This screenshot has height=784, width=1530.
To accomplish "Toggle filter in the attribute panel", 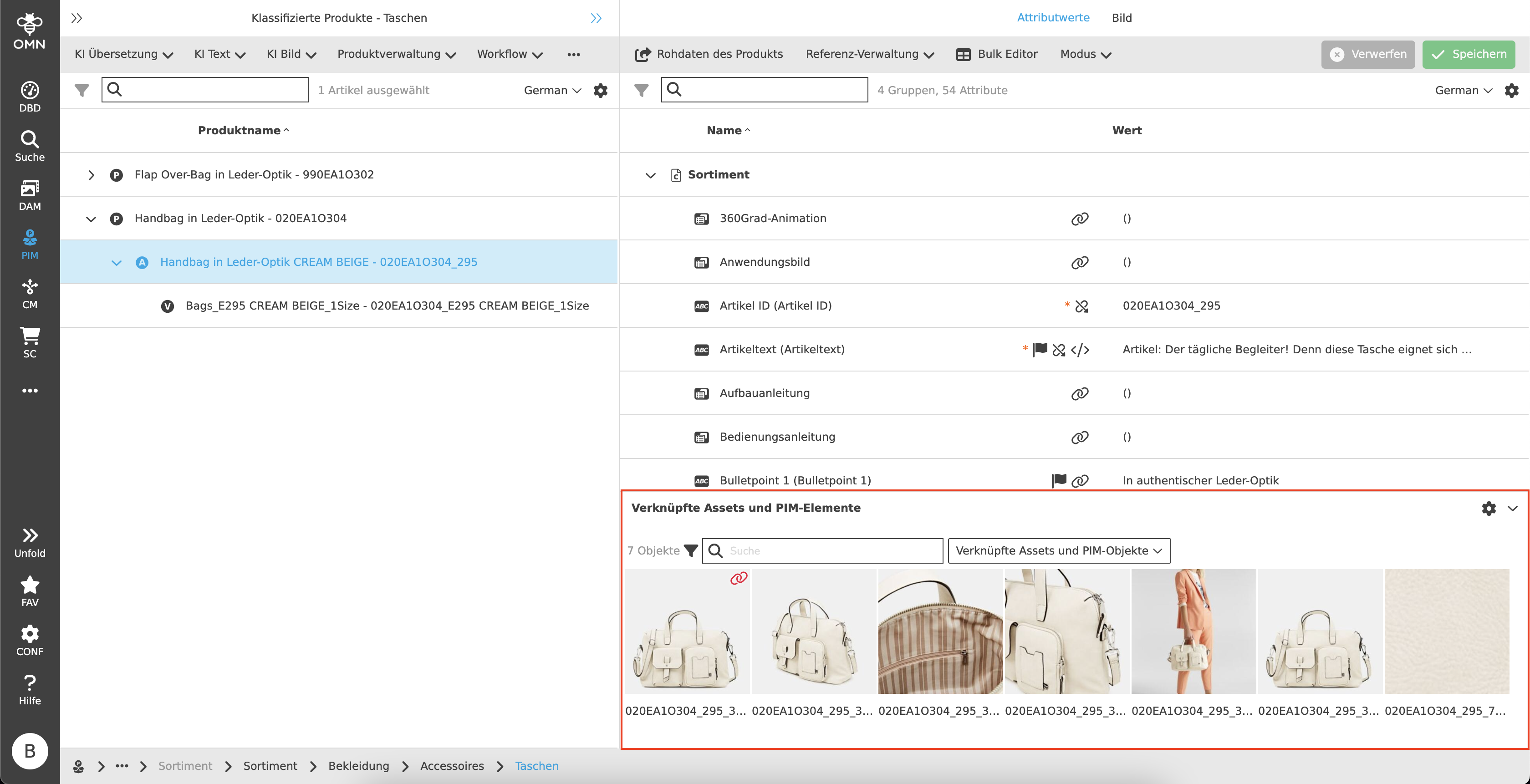I will click(641, 90).
